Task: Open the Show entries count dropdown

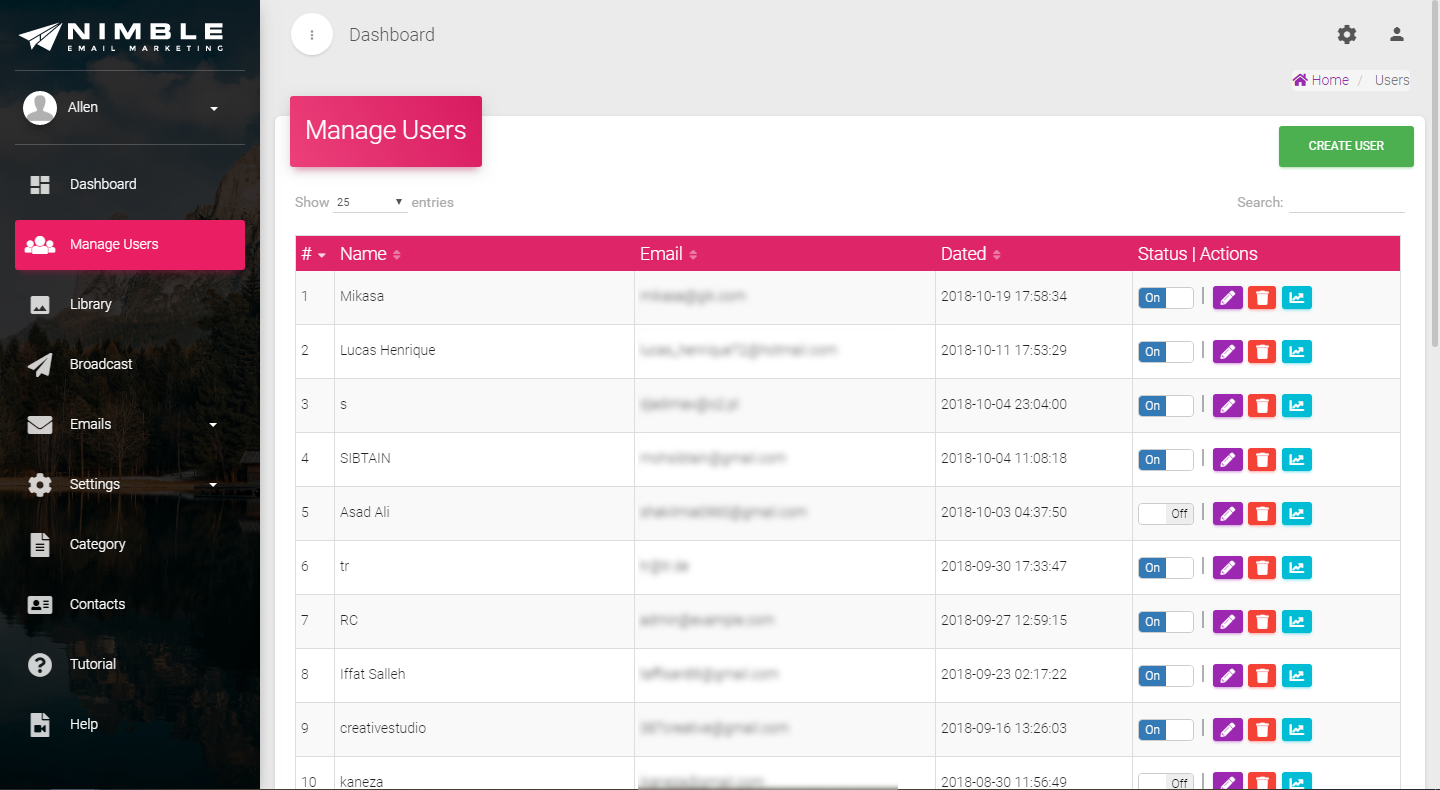Action: 370,202
